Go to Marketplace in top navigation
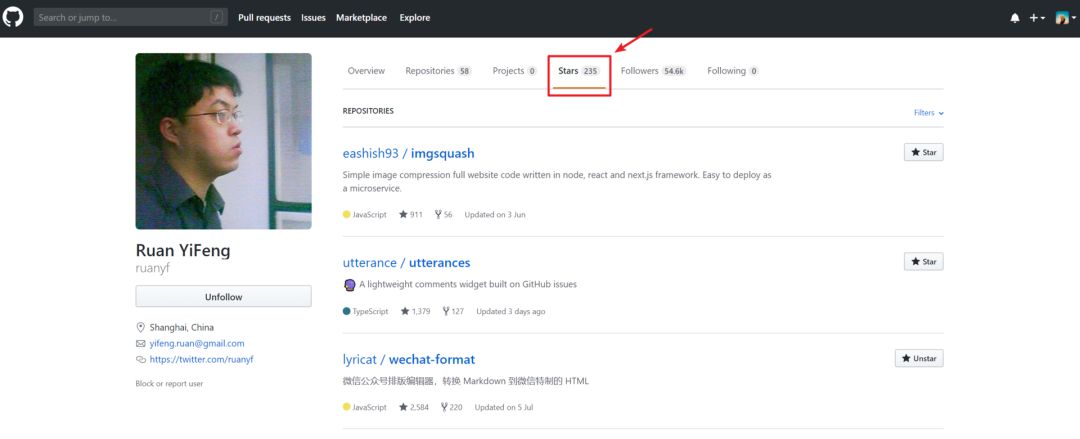 (362, 18)
